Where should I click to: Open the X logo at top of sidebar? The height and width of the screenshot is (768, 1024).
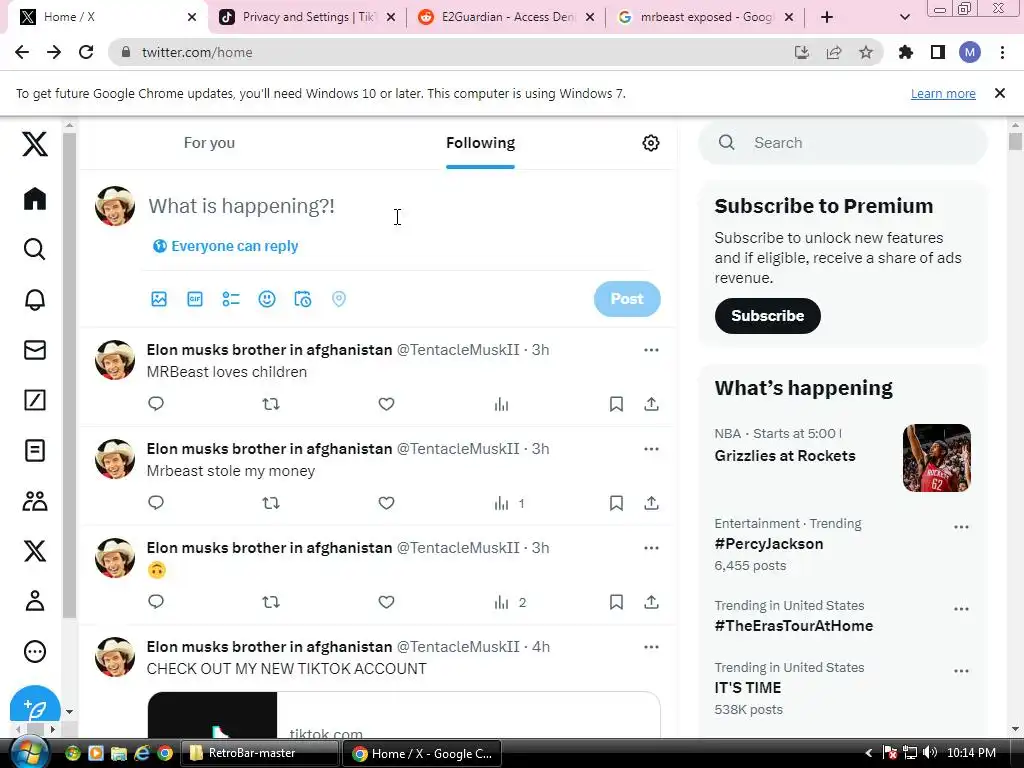[35, 144]
